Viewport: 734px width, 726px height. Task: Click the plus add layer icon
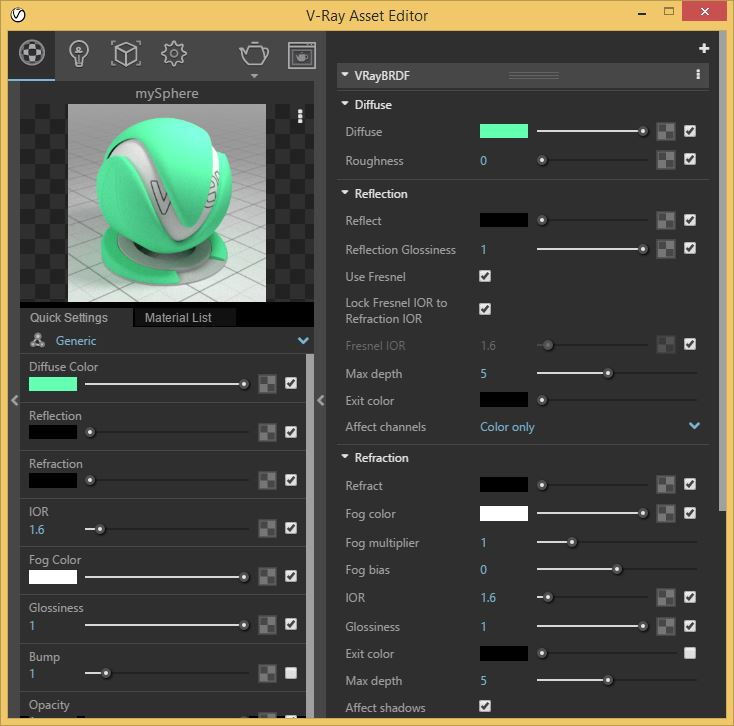click(704, 48)
